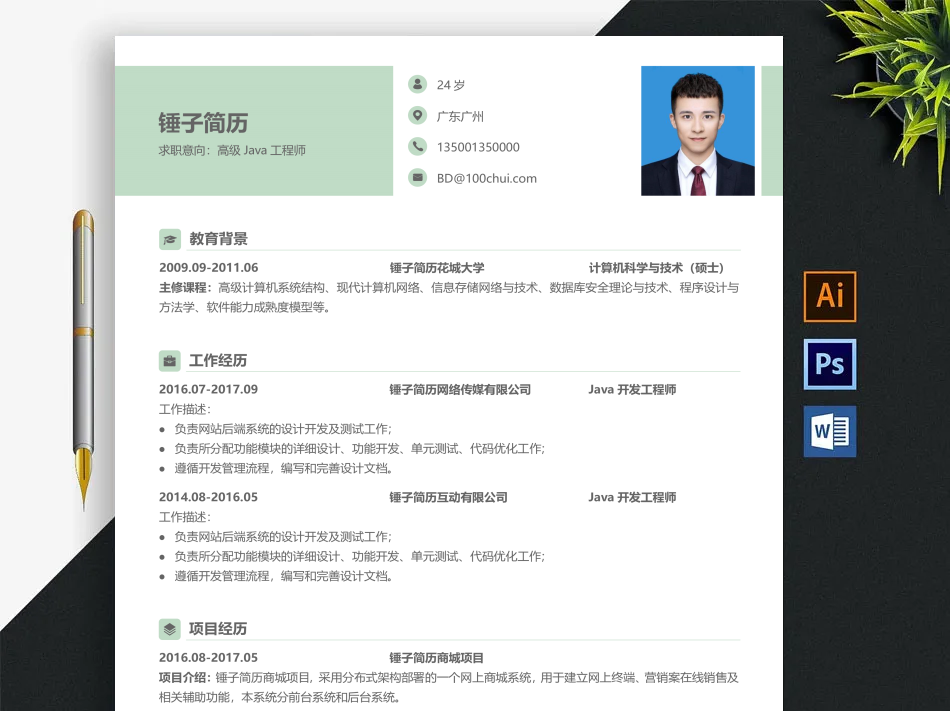
Task: Click the email BD@100chui.com
Action: coord(487,179)
